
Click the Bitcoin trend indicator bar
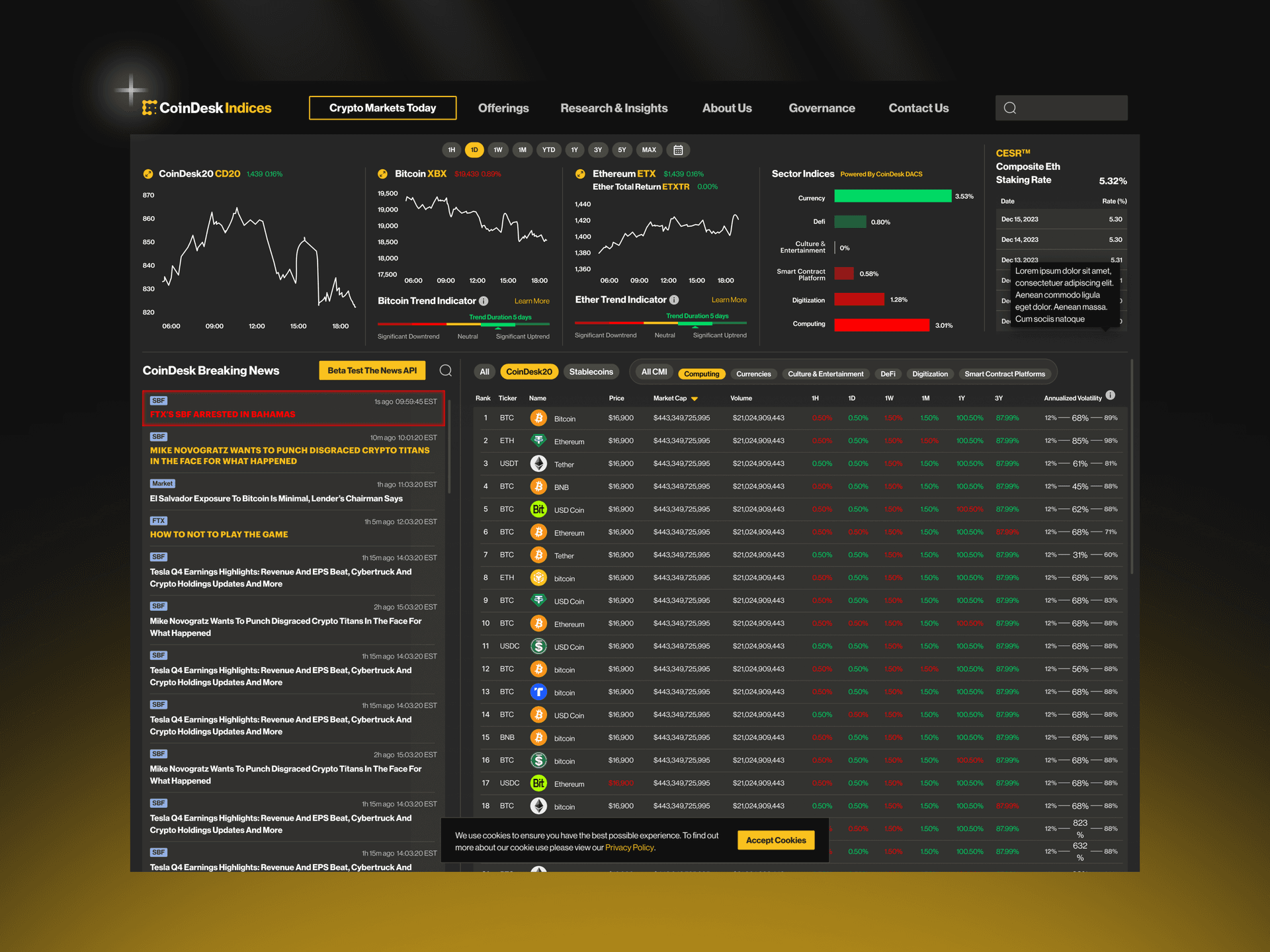[x=464, y=324]
